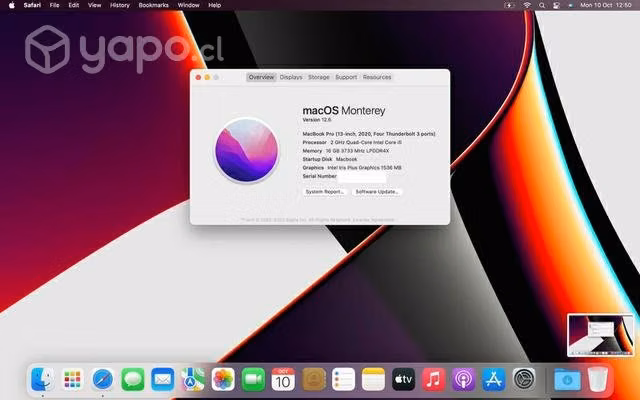640x400 pixels.
Task: Click the Memory 16 GB text
Action: pos(346,151)
